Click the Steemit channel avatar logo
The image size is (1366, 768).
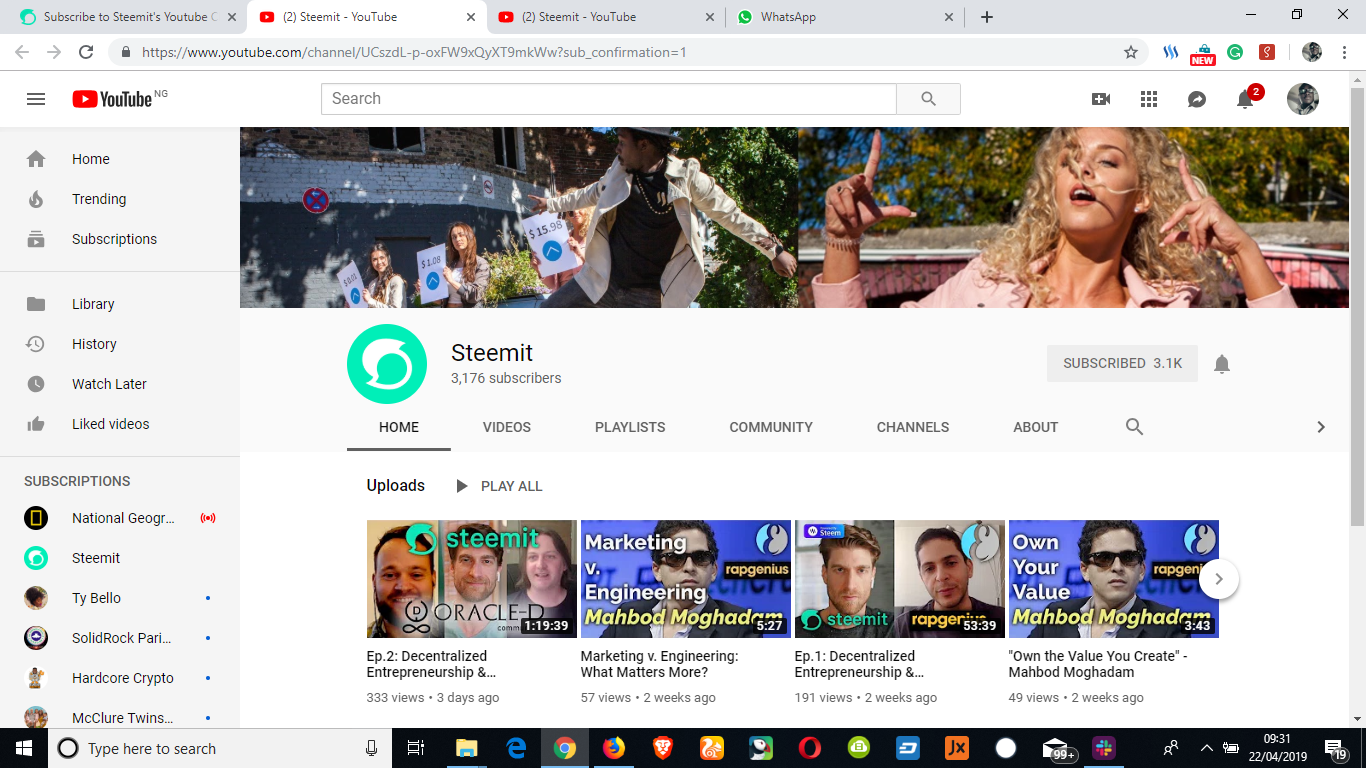pyautogui.click(x=387, y=364)
